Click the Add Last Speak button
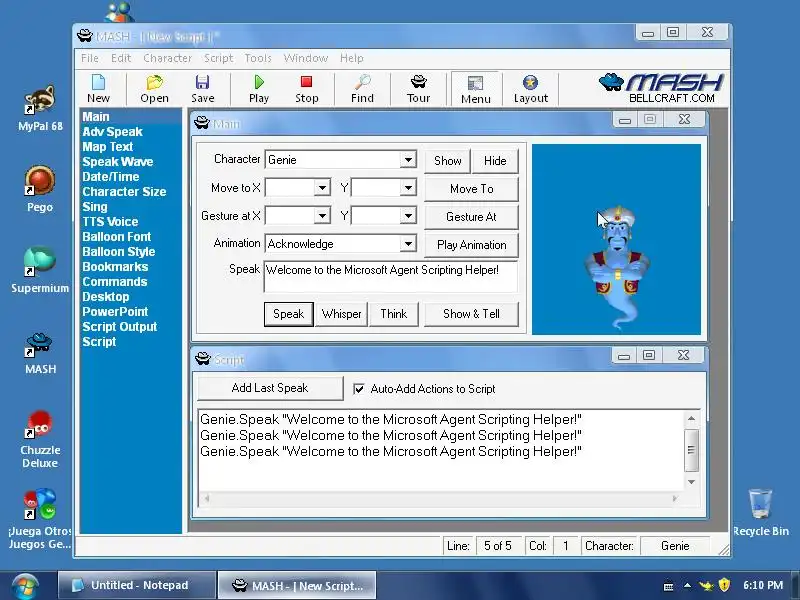Viewport: 800px width, 600px height. [270, 388]
